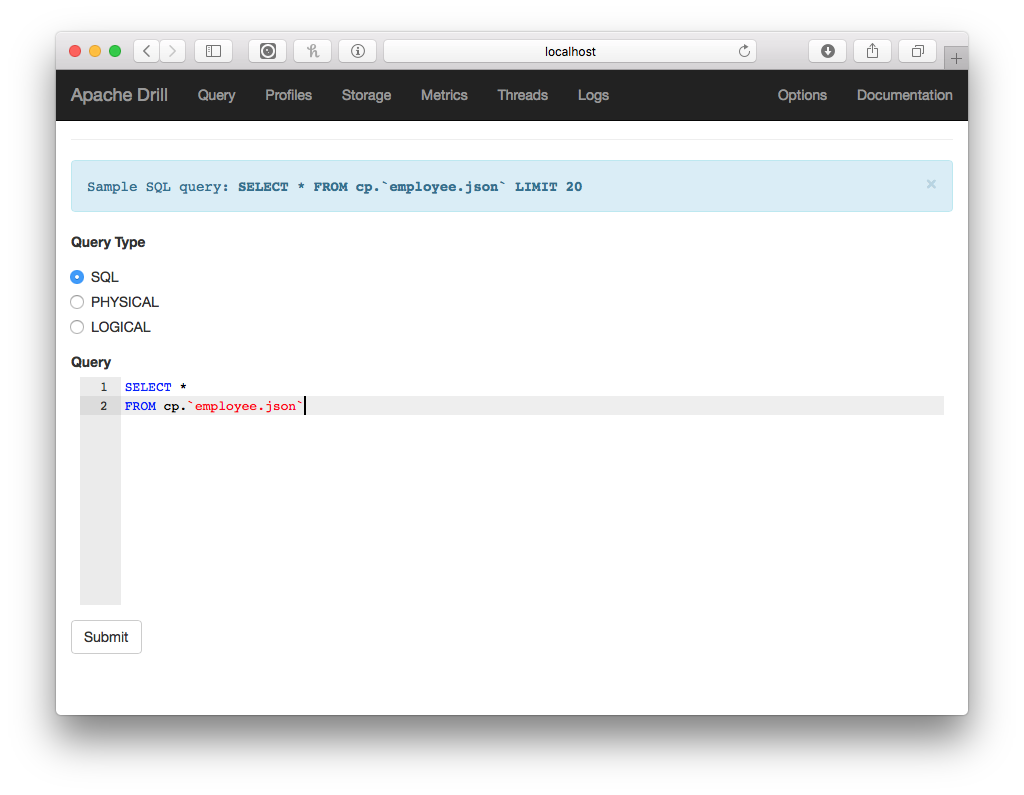The height and width of the screenshot is (795, 1024).
Task: Select the PHYSICAL query type
Action: click(77, 302)
